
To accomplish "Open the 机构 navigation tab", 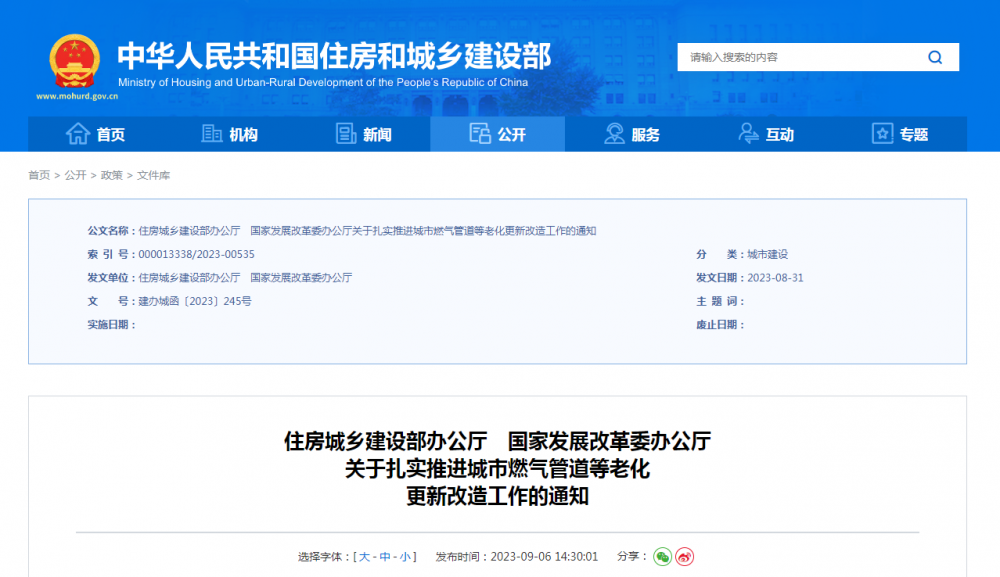I will click(230, 134).
